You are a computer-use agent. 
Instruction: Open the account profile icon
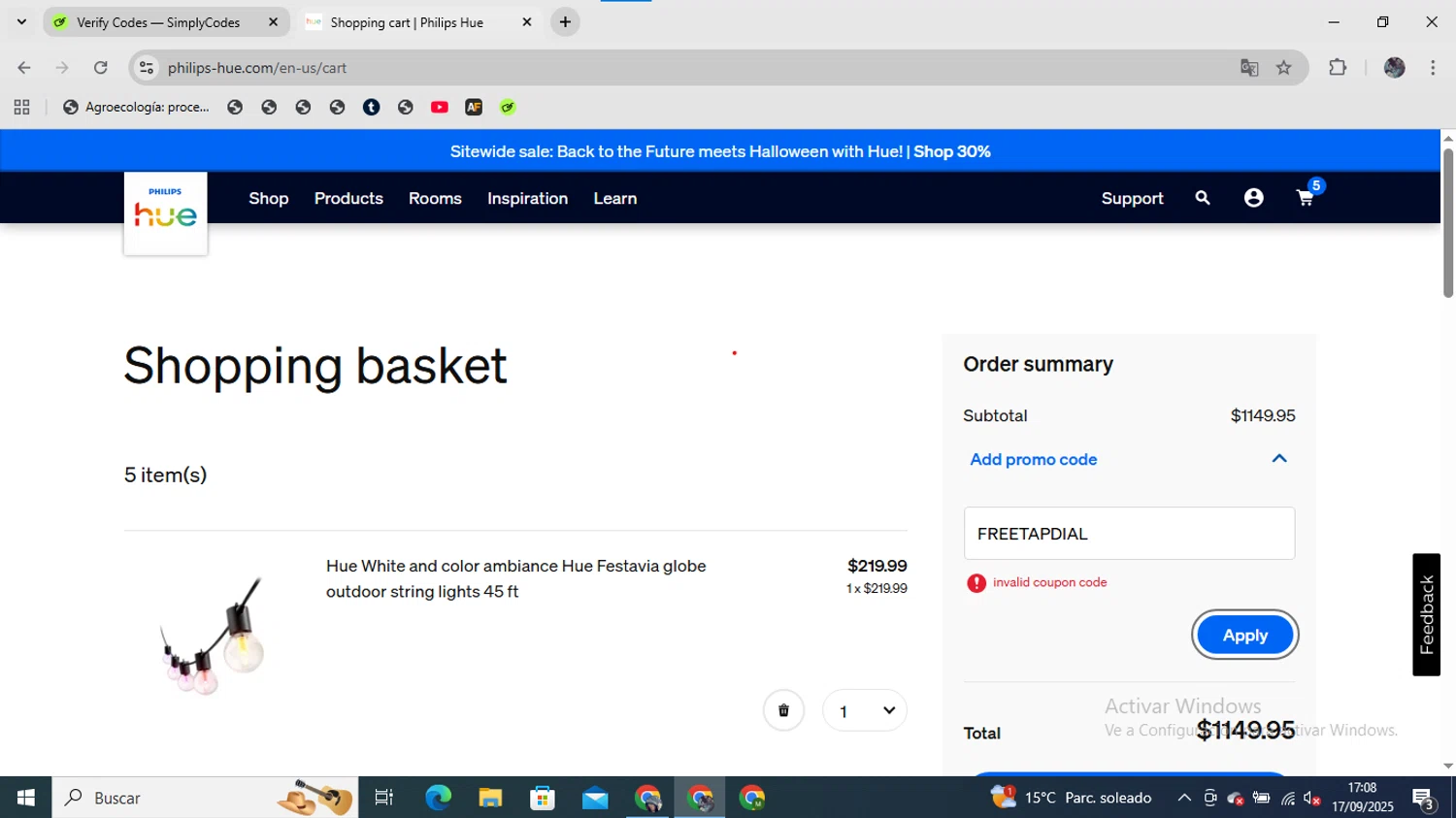point(1254,198)
